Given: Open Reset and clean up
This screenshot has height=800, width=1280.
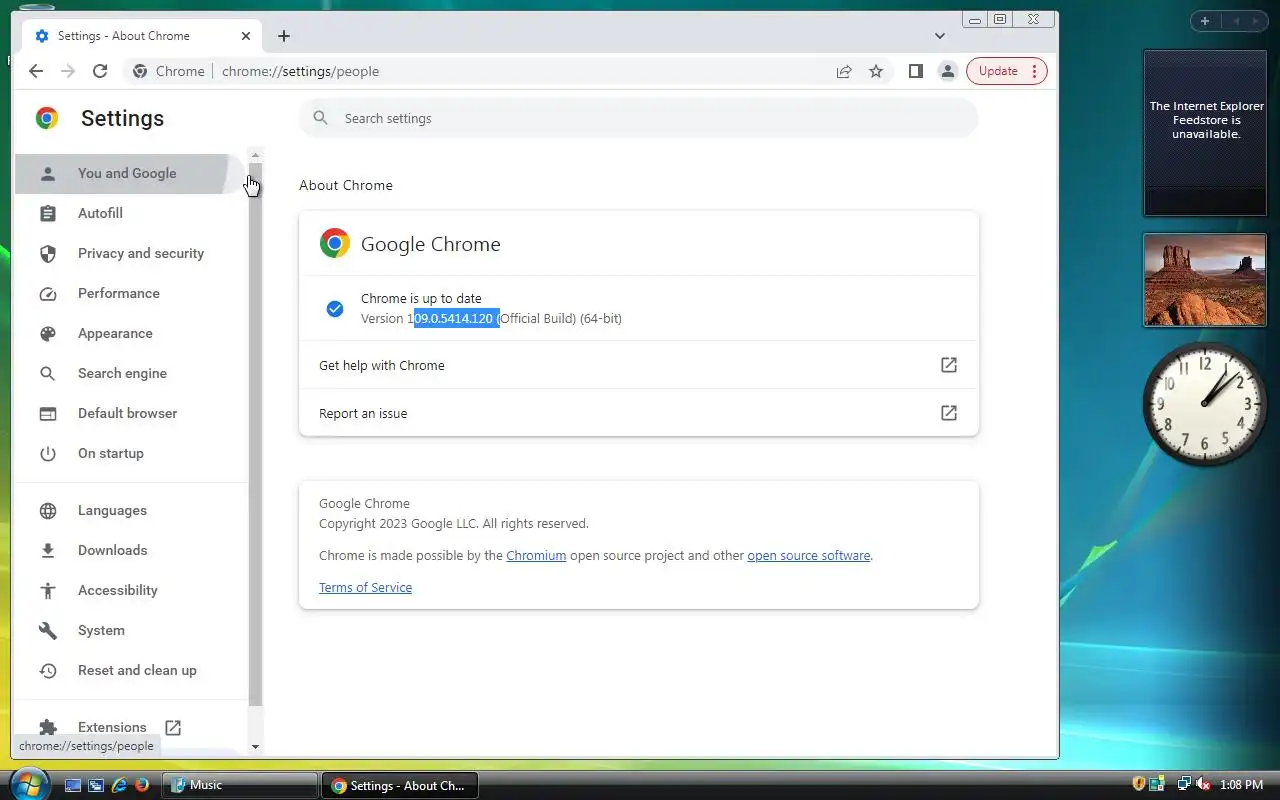Looking at the screenshot, I should [x=130, y=670].
